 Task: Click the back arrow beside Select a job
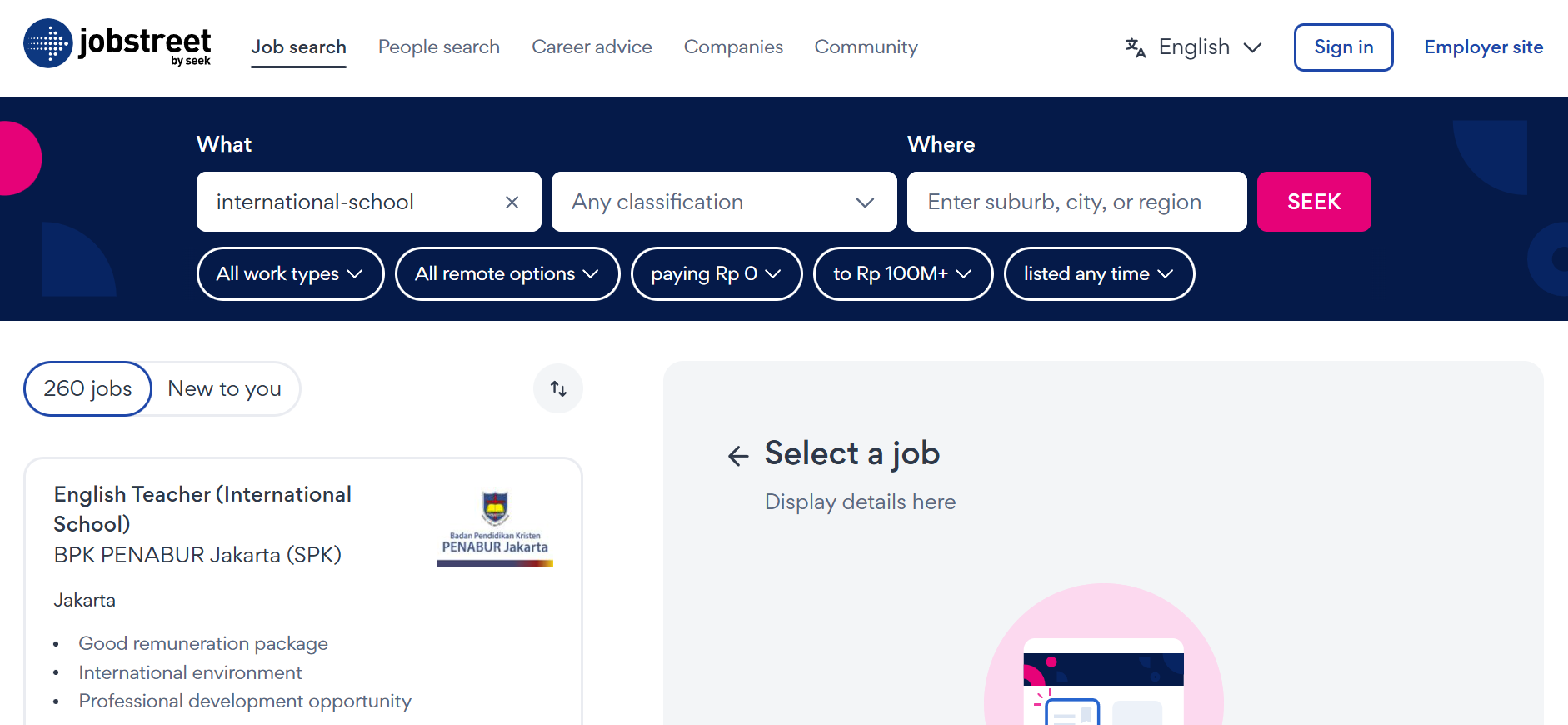(x=738, y=456)
